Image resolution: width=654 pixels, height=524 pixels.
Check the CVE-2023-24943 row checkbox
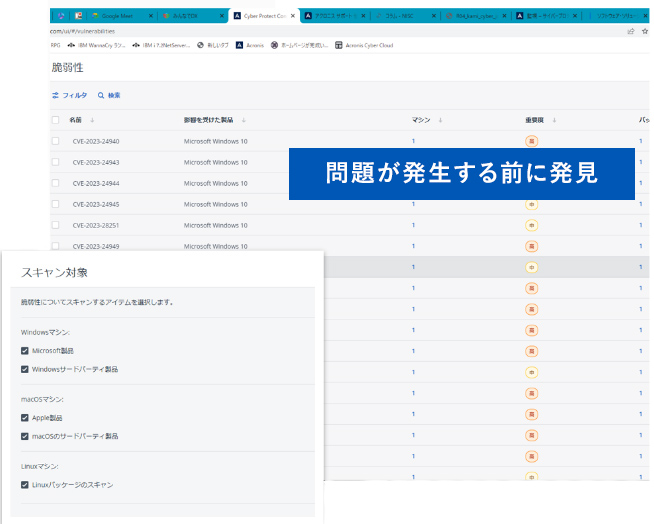click(55, 162)
